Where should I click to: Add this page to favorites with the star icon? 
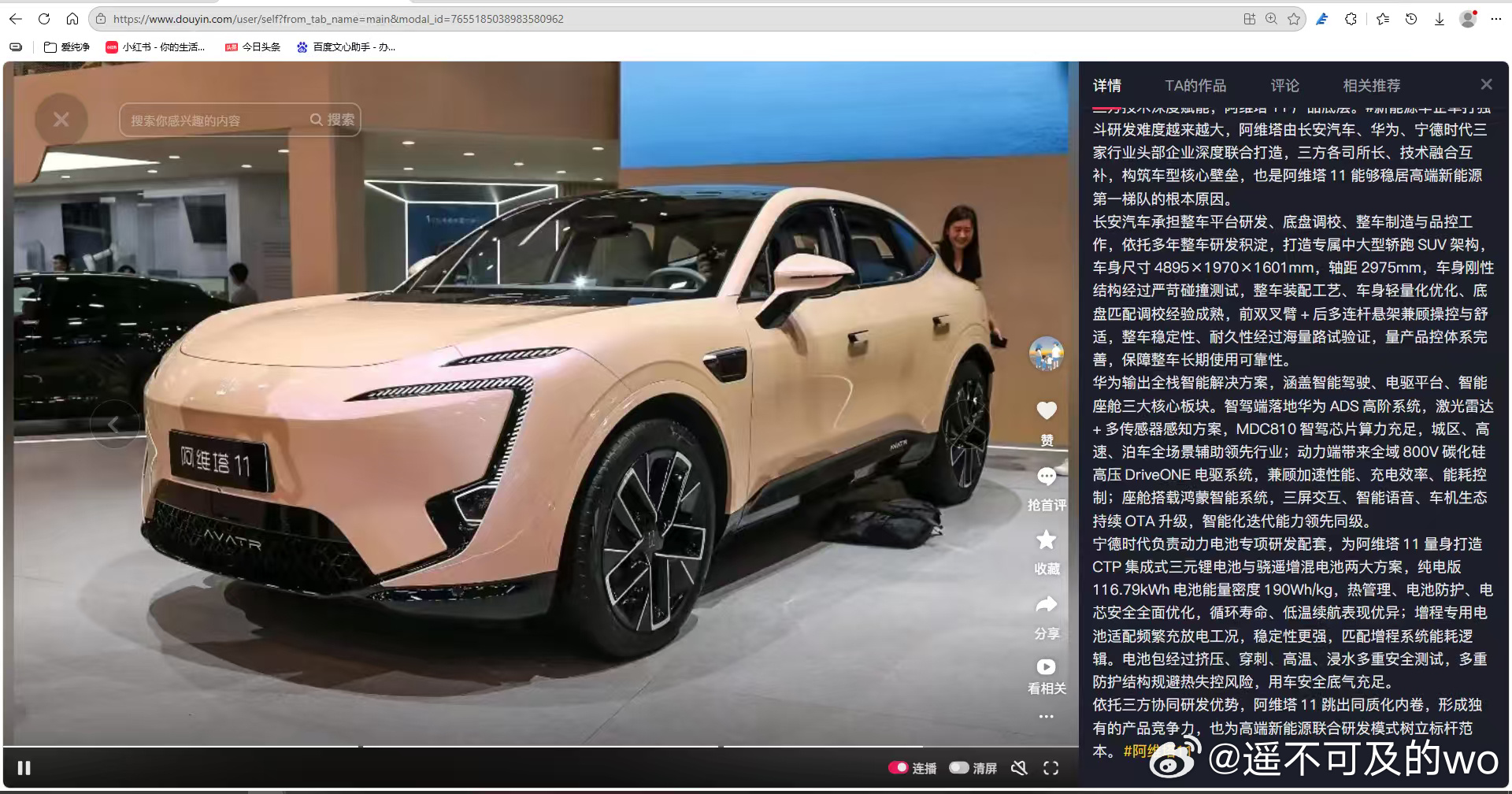click(x=1293, y=19)
